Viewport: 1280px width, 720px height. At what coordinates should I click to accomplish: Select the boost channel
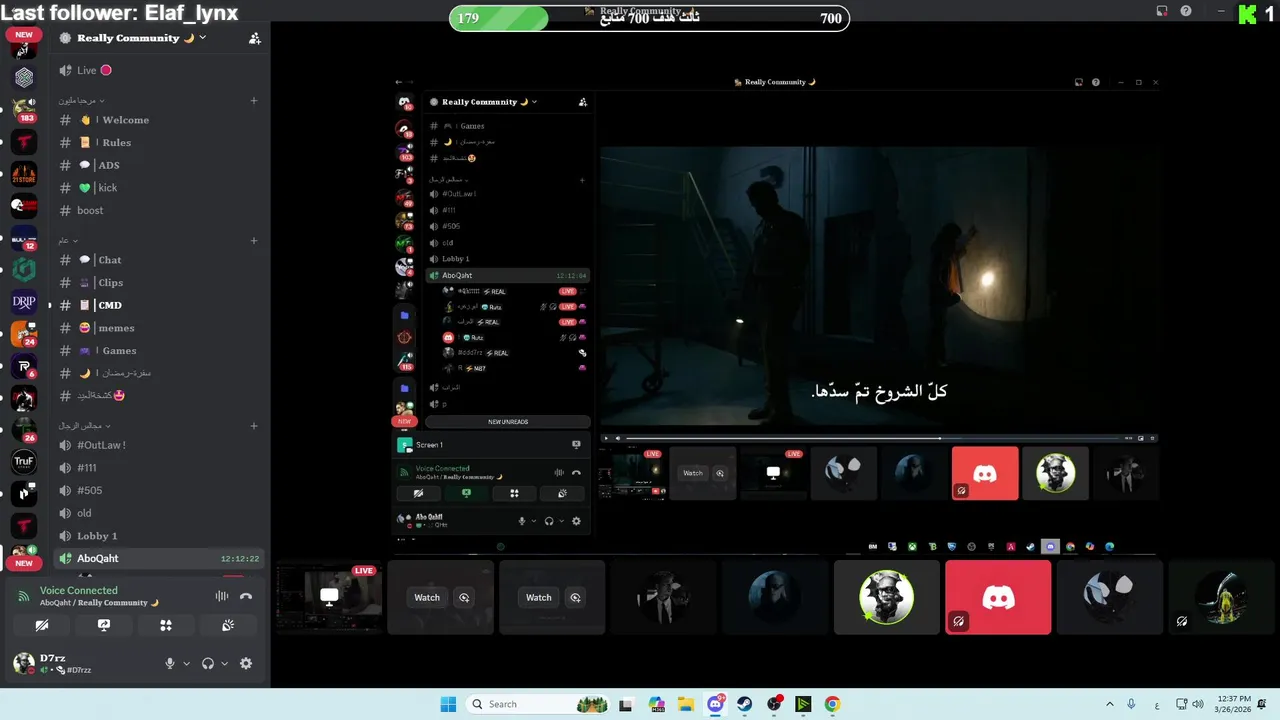[159, 211]
